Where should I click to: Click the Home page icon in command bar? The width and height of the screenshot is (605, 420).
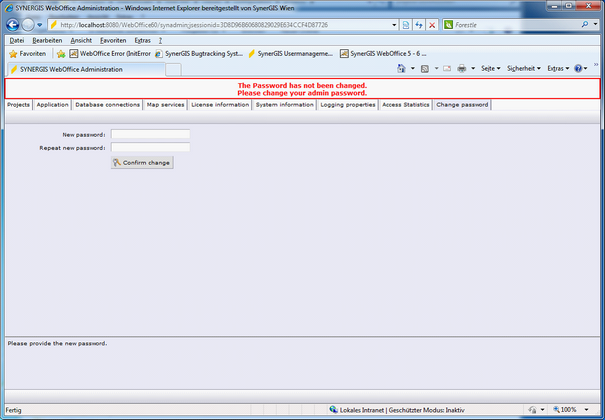401,69
